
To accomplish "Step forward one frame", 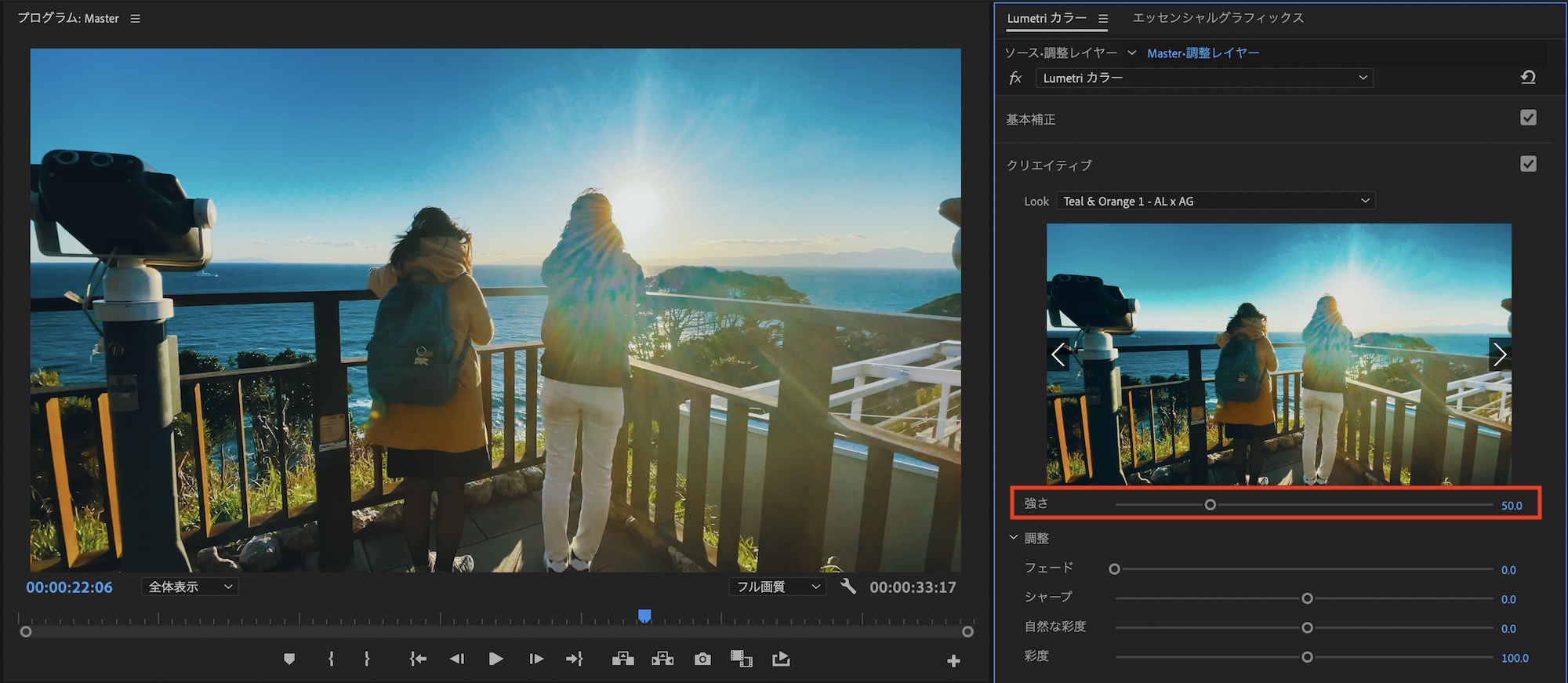I will pyautogui.click(x=536, y=659).
